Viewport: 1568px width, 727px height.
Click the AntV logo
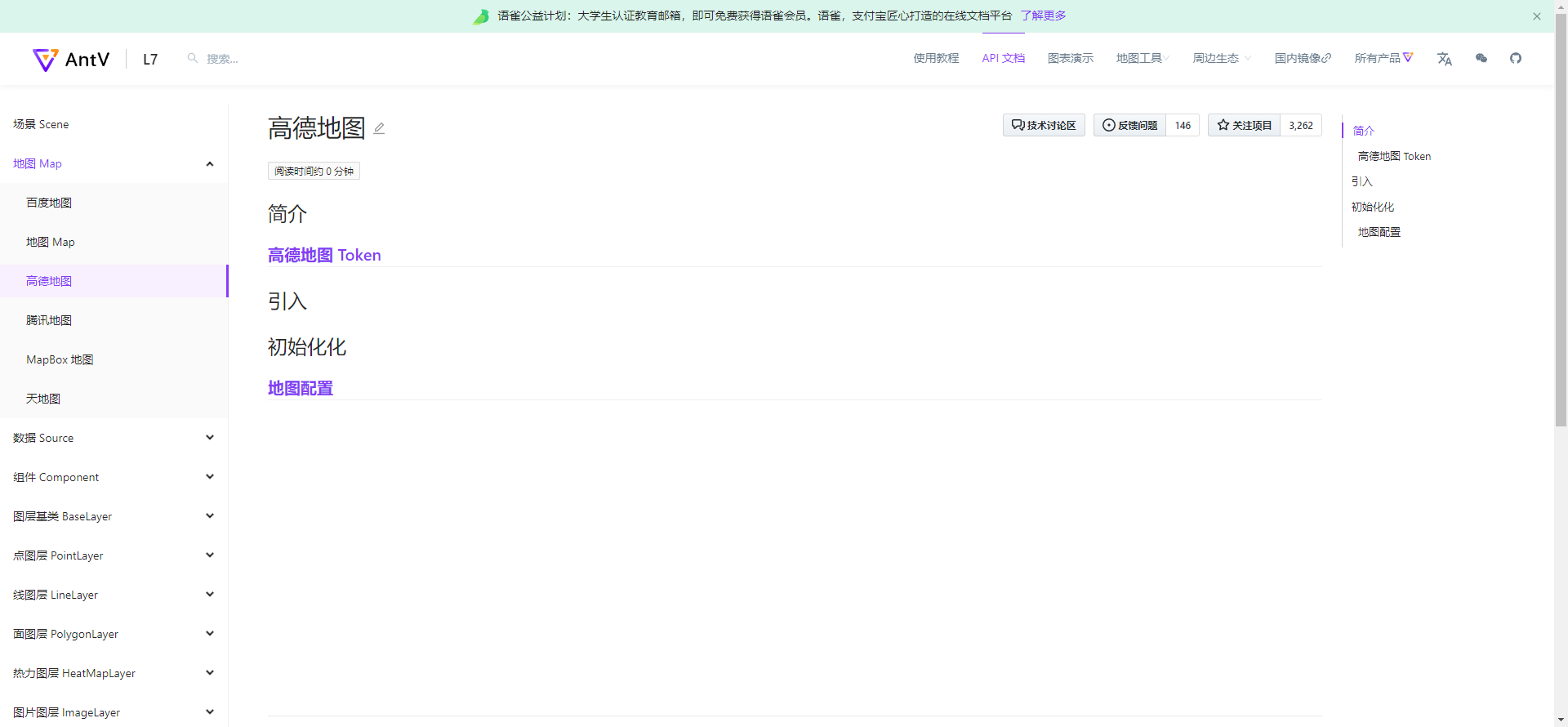(71, 59)
